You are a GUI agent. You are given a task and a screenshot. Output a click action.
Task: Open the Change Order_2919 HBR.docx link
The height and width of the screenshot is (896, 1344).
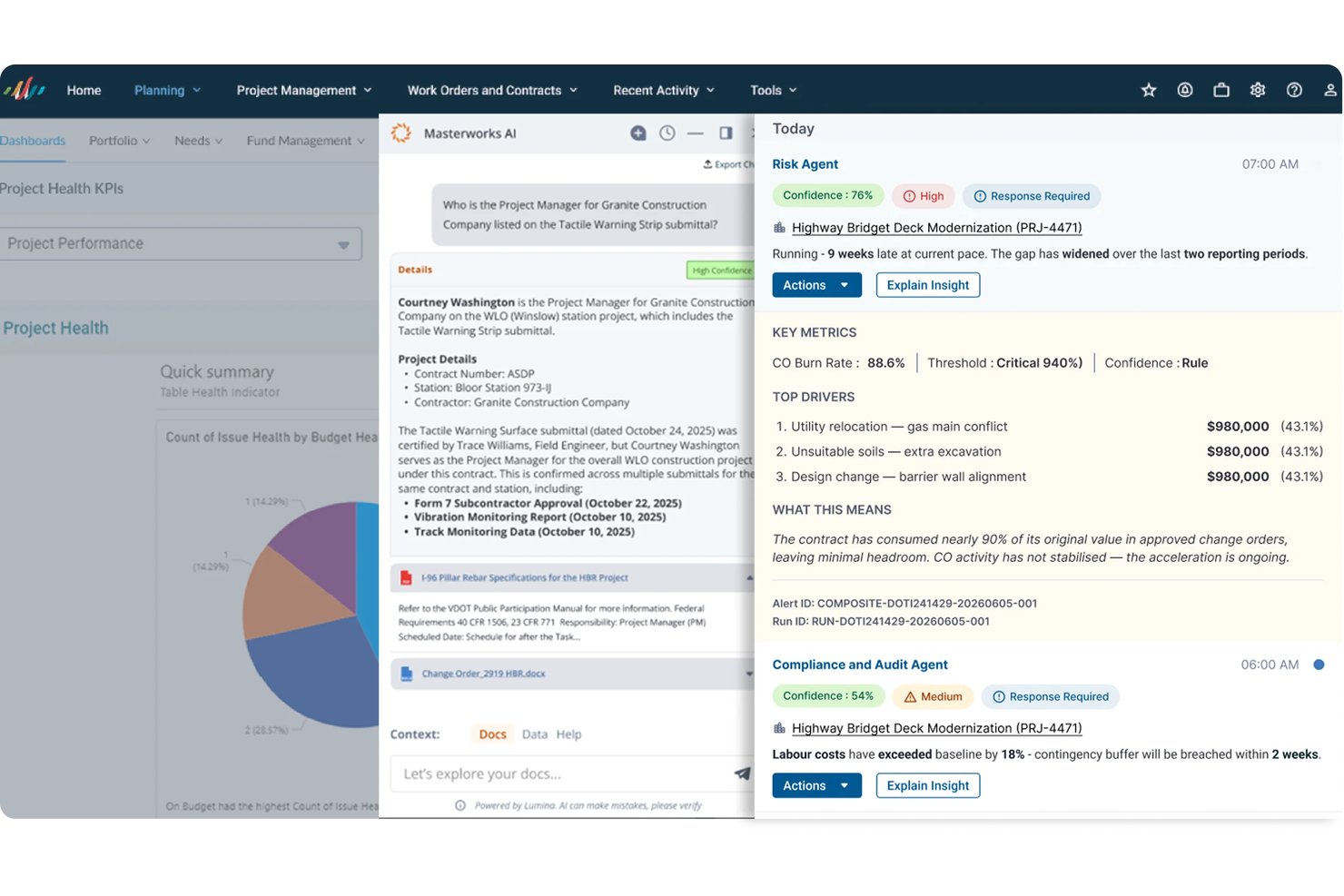484,674
